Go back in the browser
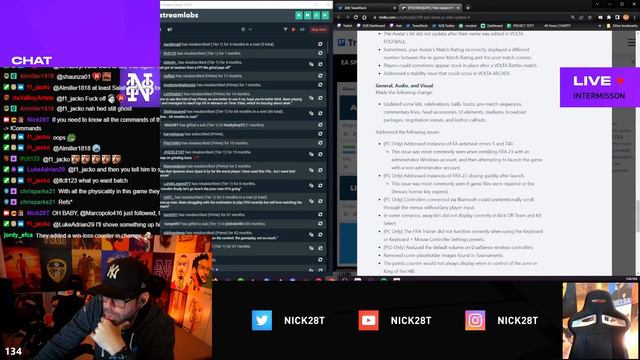Image resolution: width=640 pixels, height=360 pixels. click(339, 18)
